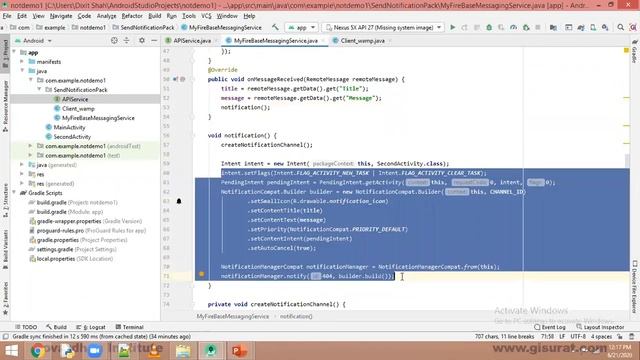Screen dimensions: 640x360
Task: Click the Scroll from Source target icon
Action: coord(114,40)
